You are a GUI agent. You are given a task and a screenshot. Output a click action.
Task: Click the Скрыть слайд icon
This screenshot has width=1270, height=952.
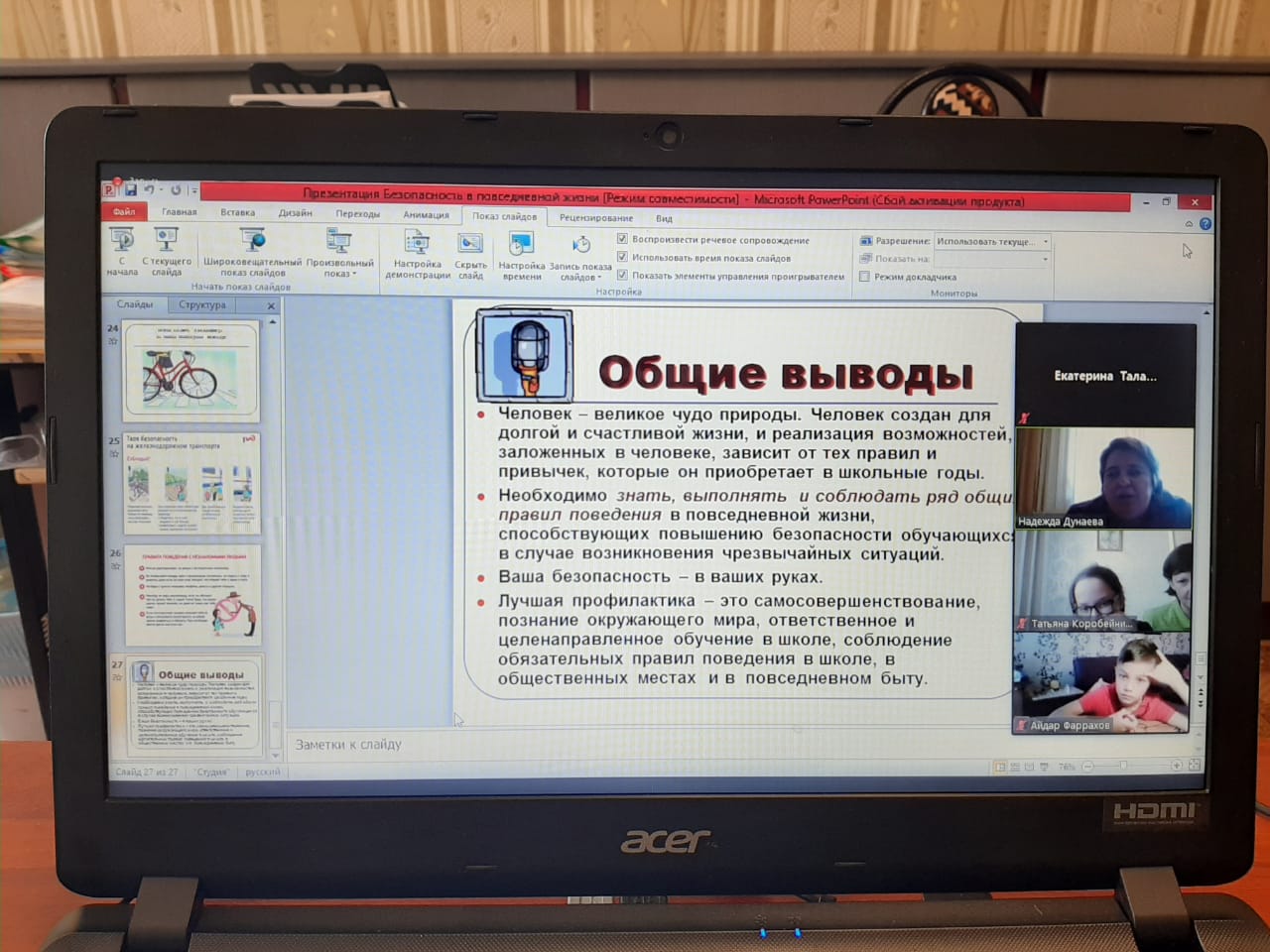point(470,245)
